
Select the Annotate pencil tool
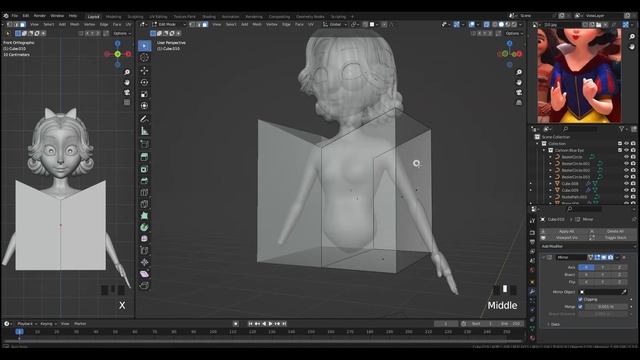144,119
